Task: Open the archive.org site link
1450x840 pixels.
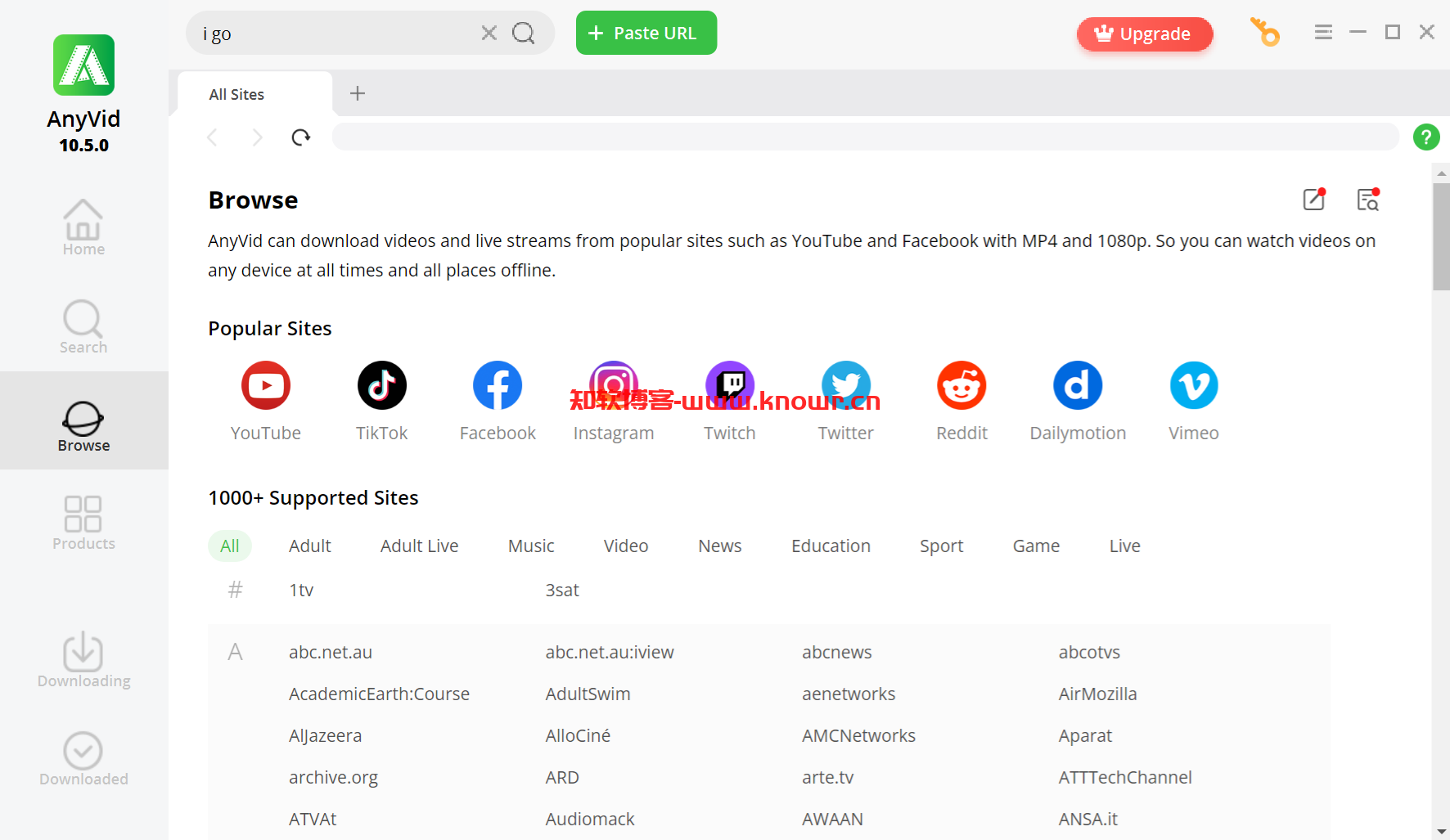Action: point(333,777)
